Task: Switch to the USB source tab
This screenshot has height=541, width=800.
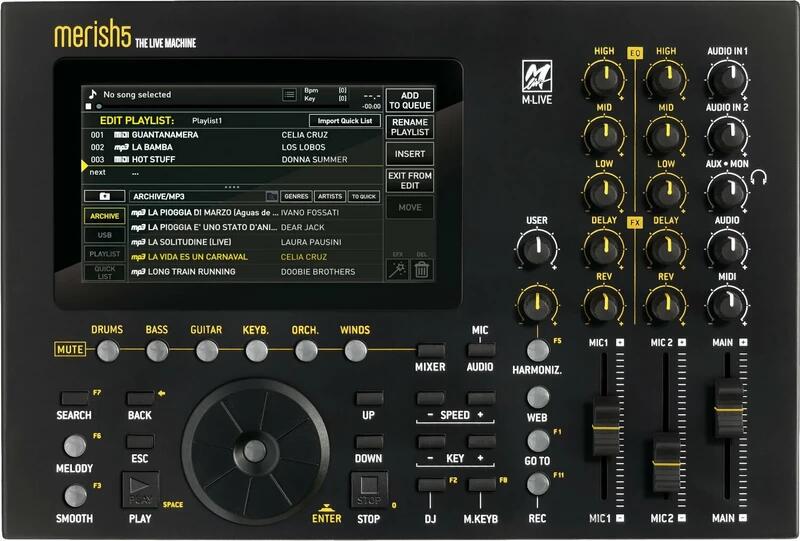Action: tap(105, 235)
